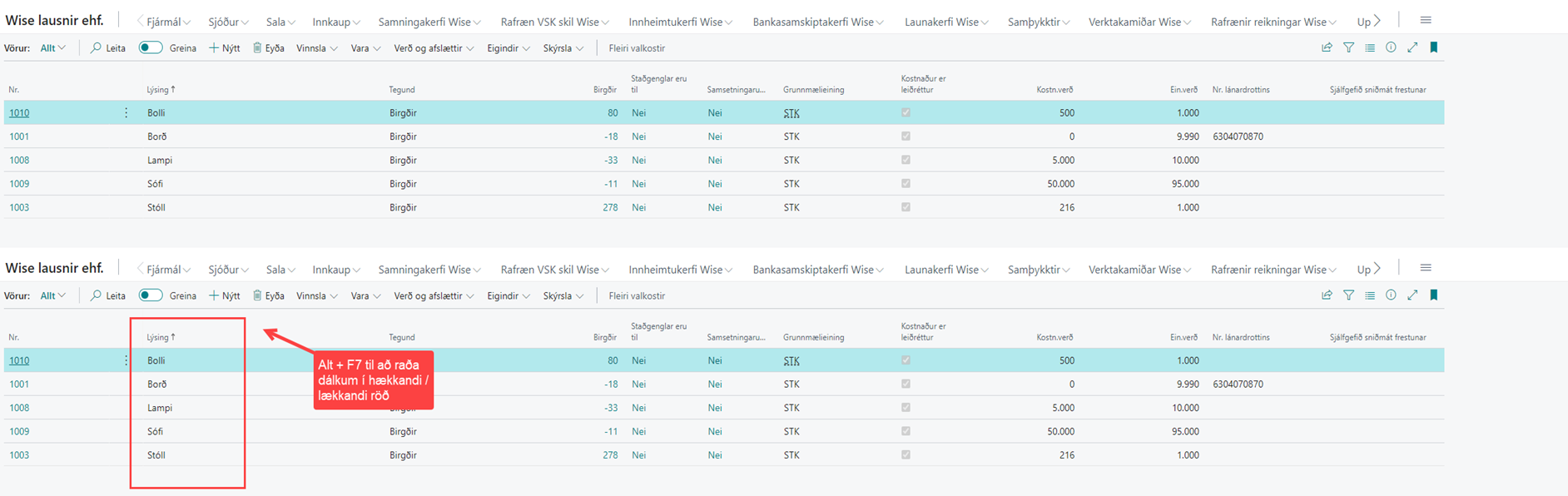Viewport: 1568px width, 496px height.
Task: Open the hamburger menu in the top window
Action: click(1426, 21)
